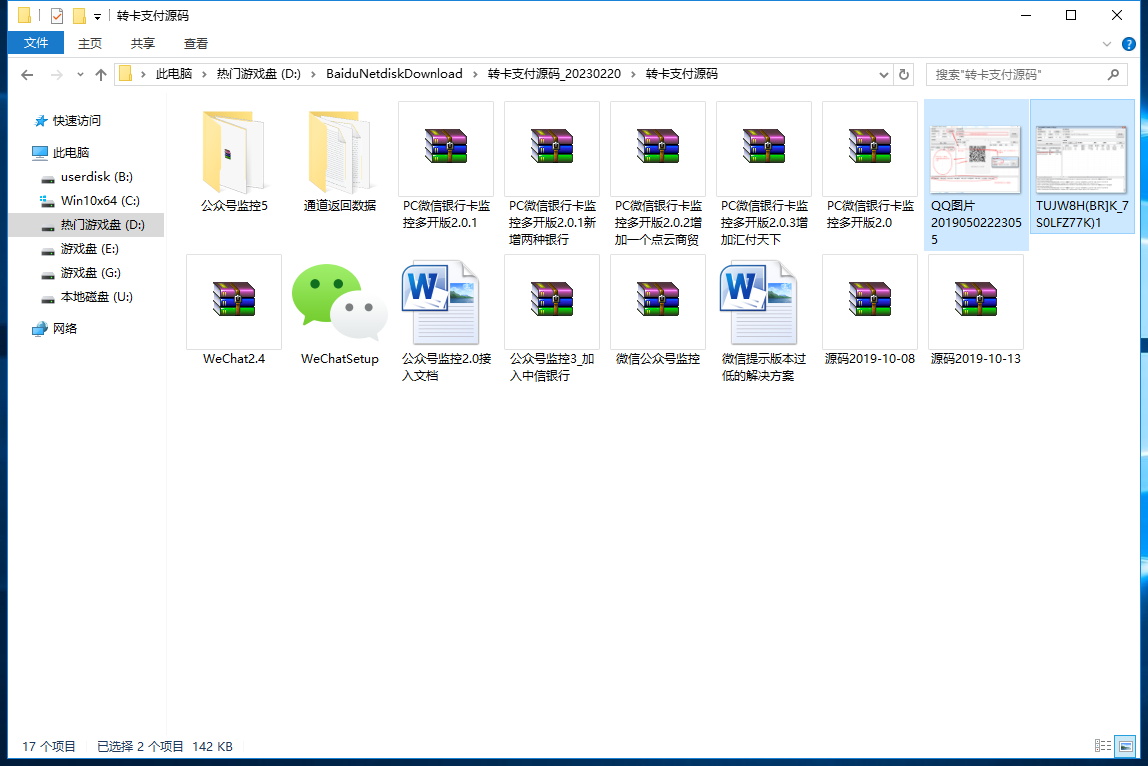Switch to details view in status bar
The width and height of the screenshot is (1148, 766).
[1103, 746]
